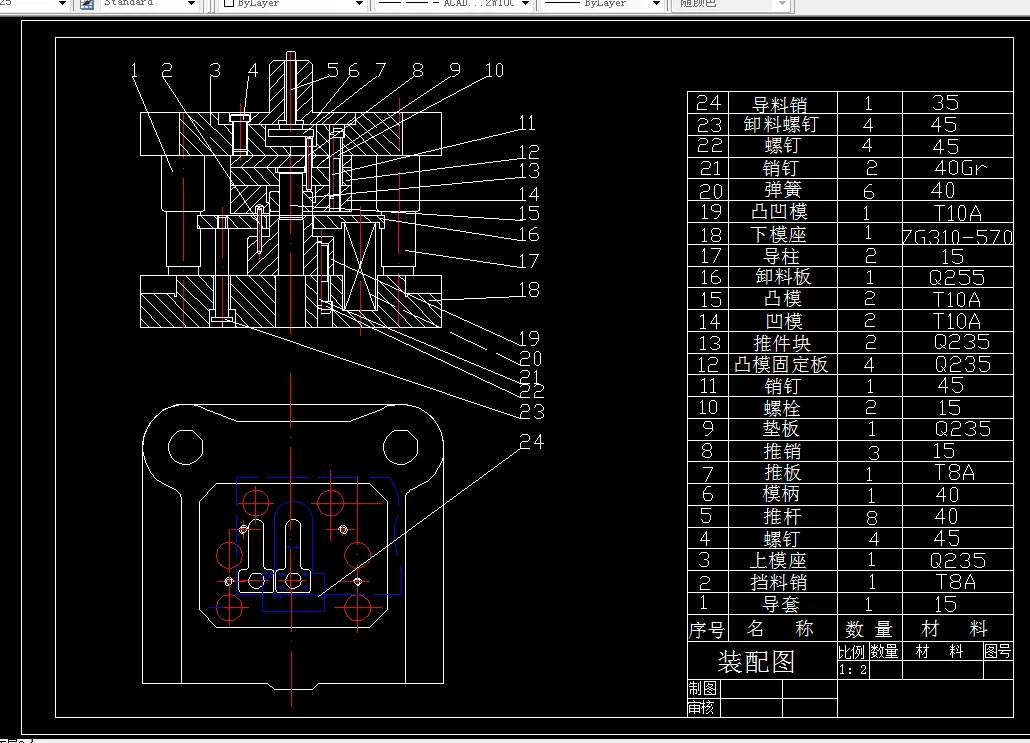The image size is (1030, 743).
Task: Select part name 下模座 in row 18
Action: (x=778, y=235)
